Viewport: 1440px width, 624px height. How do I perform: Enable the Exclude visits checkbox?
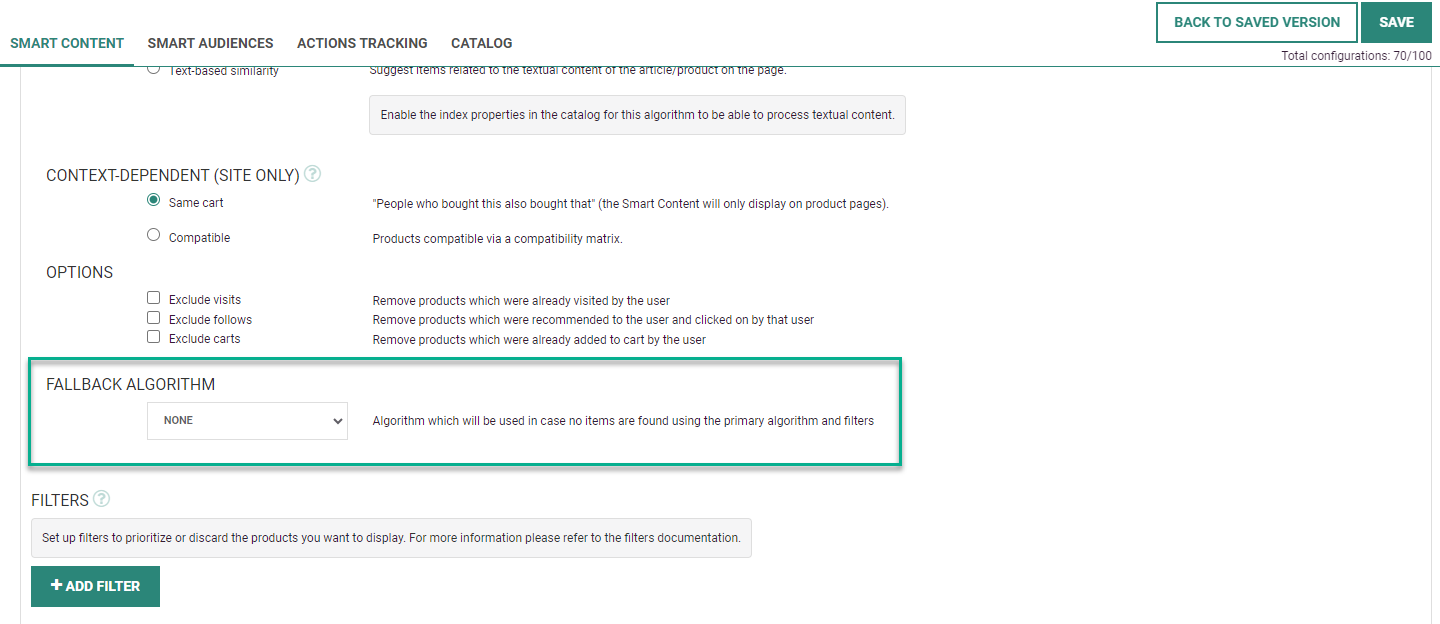click(x=153, y=298)
